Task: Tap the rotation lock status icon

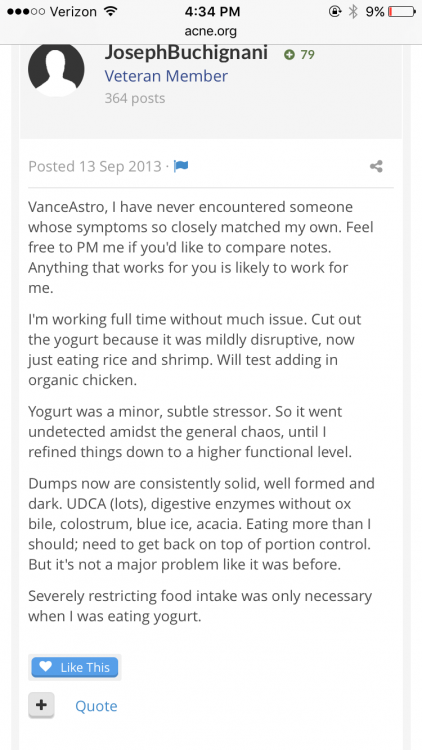Action: click(335, 11)
